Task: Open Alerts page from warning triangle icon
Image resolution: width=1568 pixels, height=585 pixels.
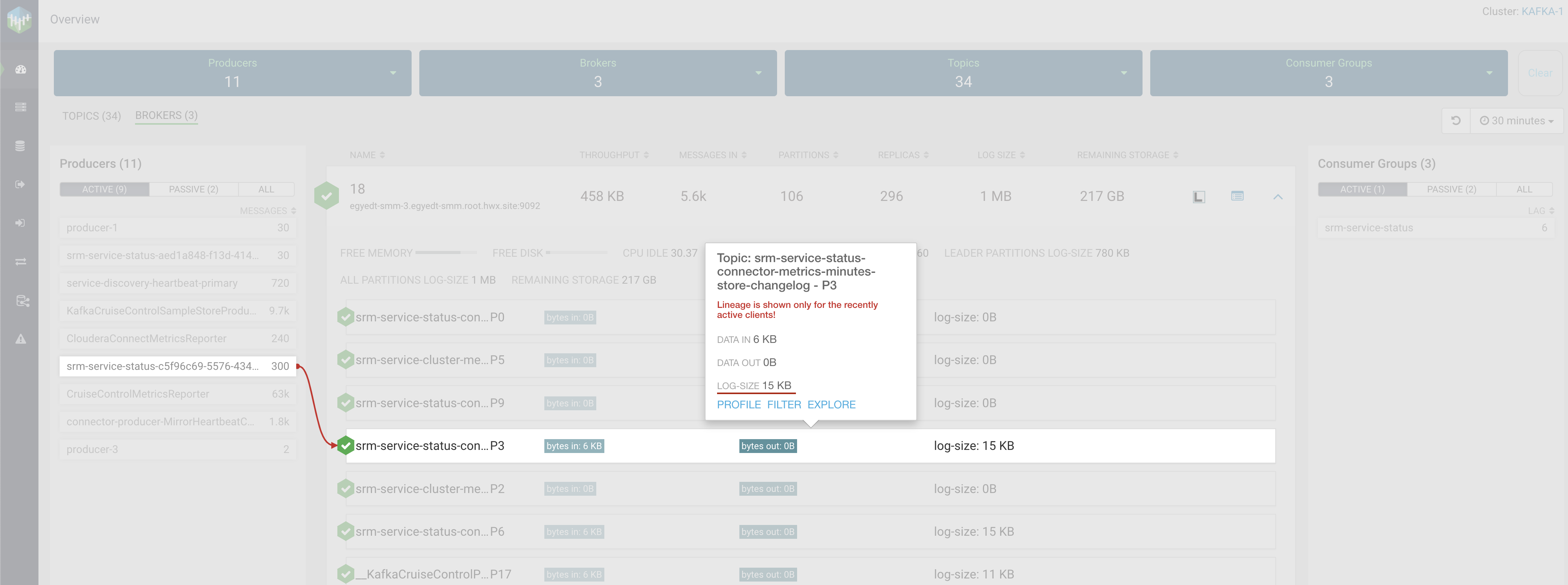Action: click(x=21, y=339)
